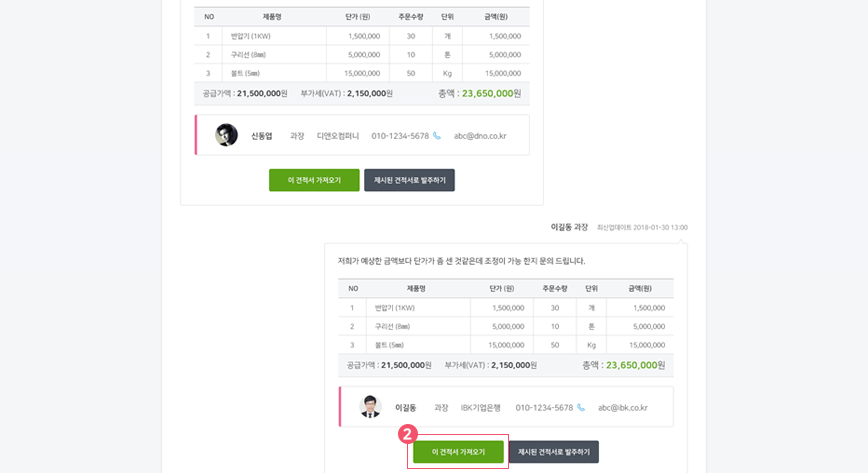Select 이길동 contact name in card
This screenshot has height=473, width=868.
click(x=405, y=408)
